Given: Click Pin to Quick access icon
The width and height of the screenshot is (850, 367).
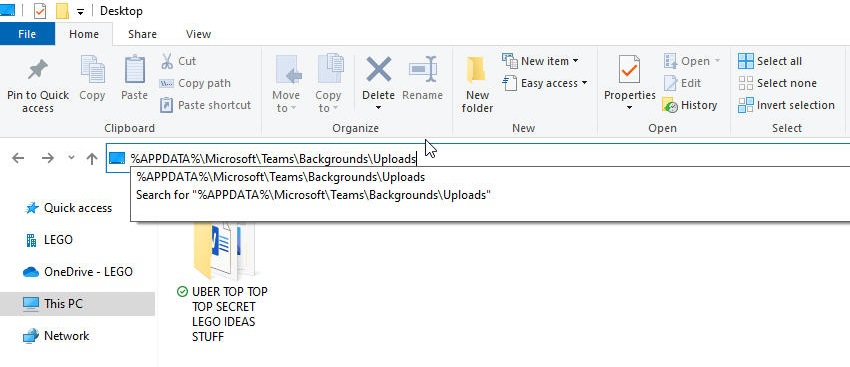Looking at the screenshot, I should click(x=37, y=70).
